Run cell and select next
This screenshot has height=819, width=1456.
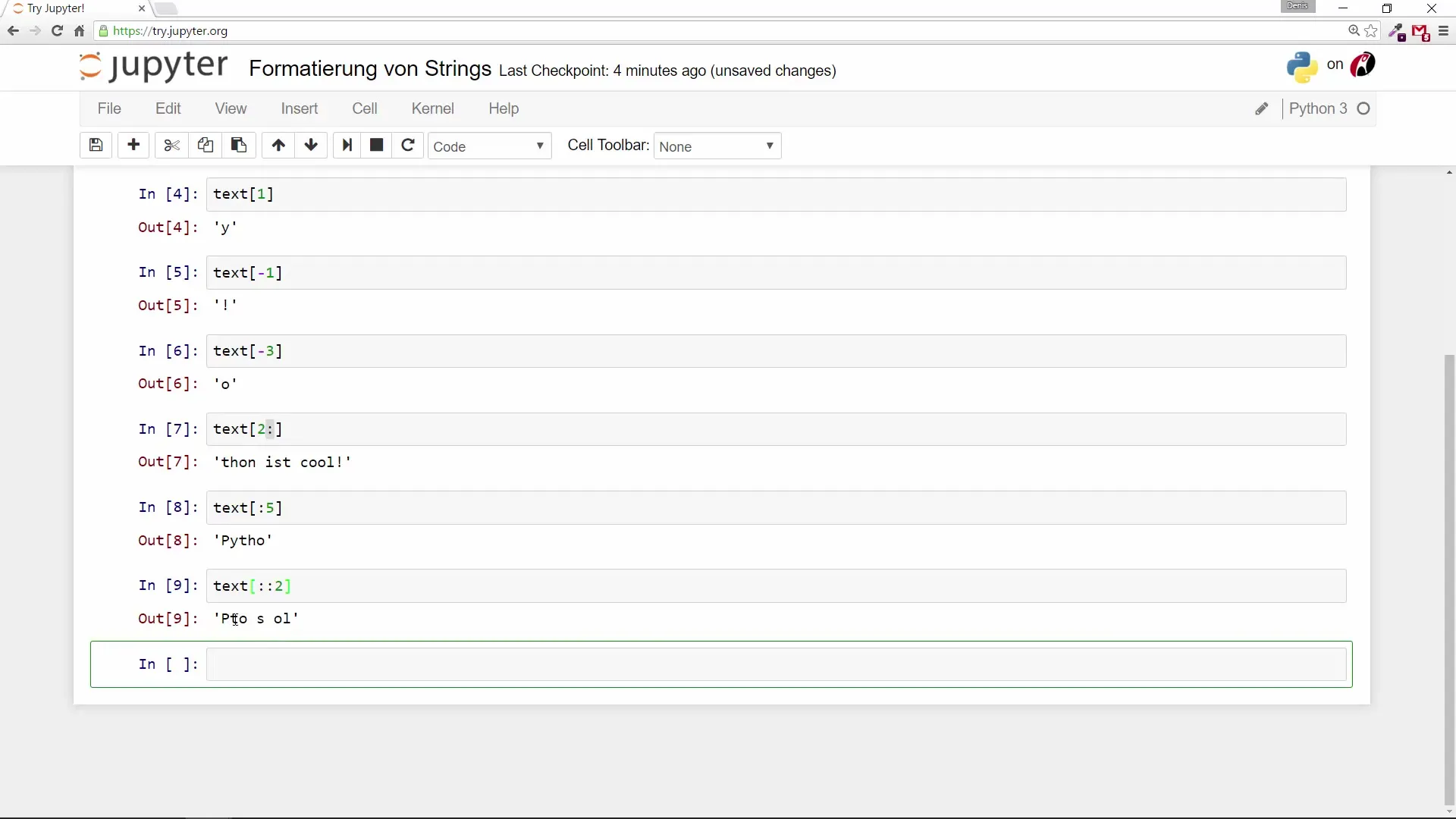pos(347,146)
